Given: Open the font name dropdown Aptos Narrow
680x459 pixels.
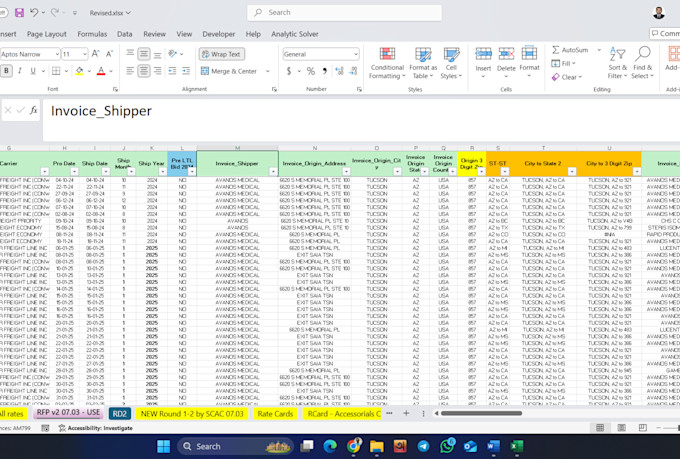Looking at the screenshot, I should click(x=57, y=54).
